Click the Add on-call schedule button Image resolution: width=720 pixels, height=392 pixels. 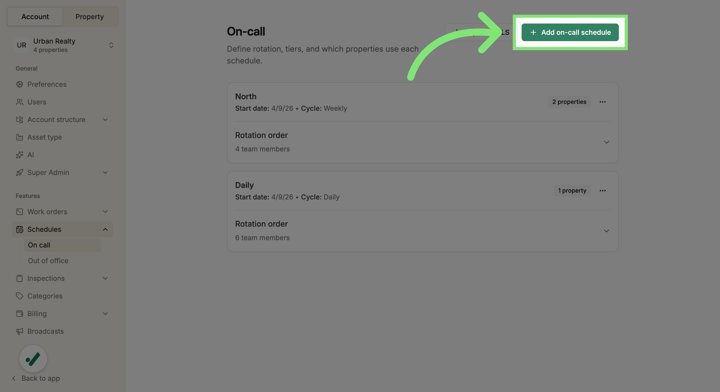pyautogui.click(x=570, y=33)
